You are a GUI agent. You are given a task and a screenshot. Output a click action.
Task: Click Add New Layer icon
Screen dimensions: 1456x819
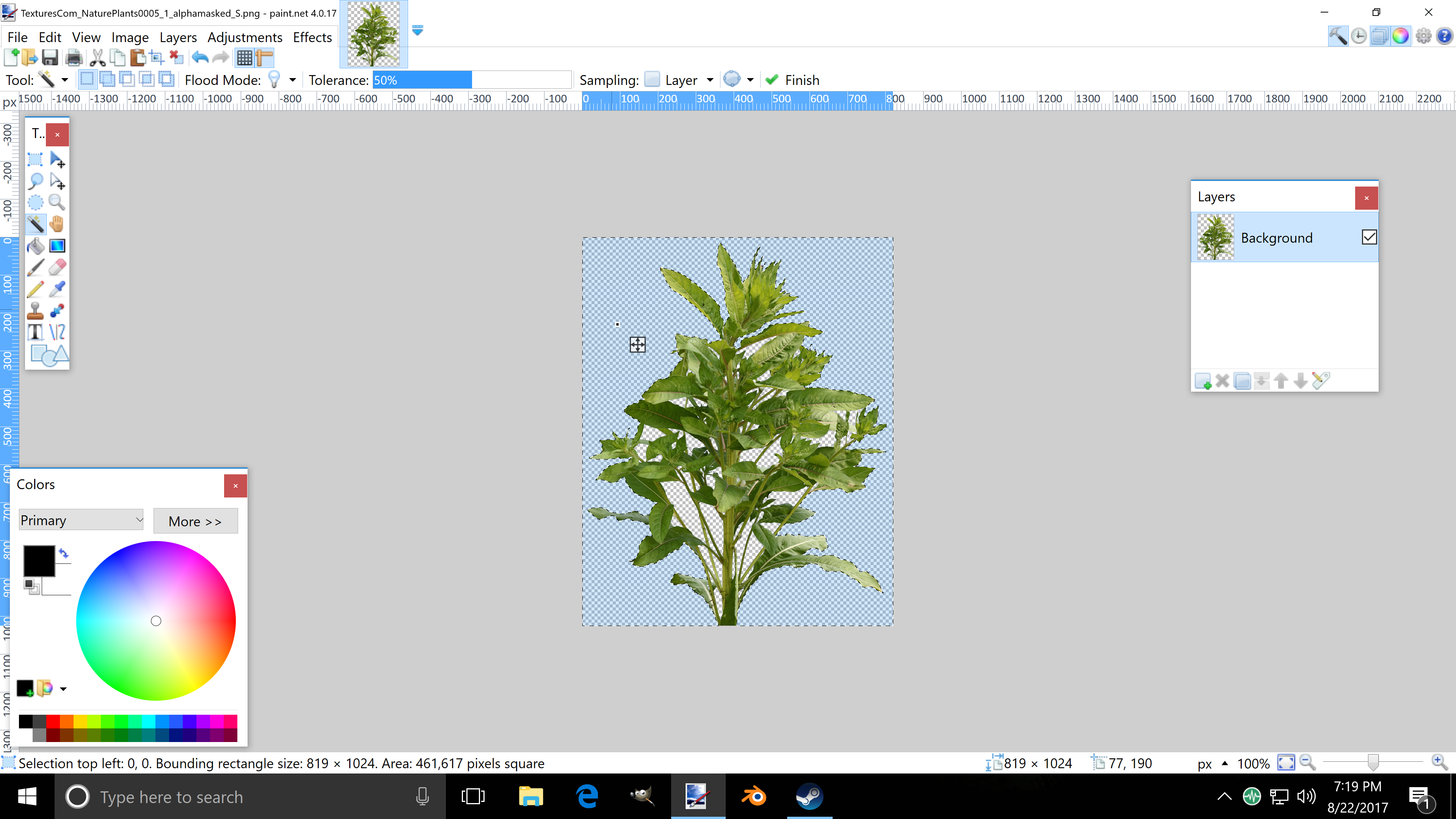(x=1202, y=381)
